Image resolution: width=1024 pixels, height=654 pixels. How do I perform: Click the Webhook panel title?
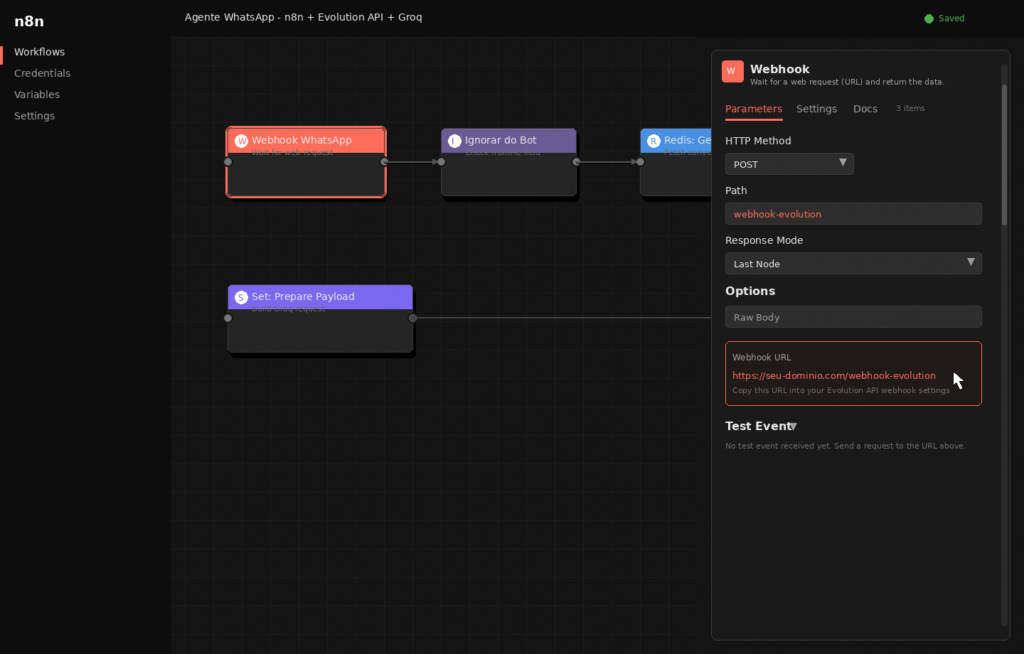pos(780,69)
